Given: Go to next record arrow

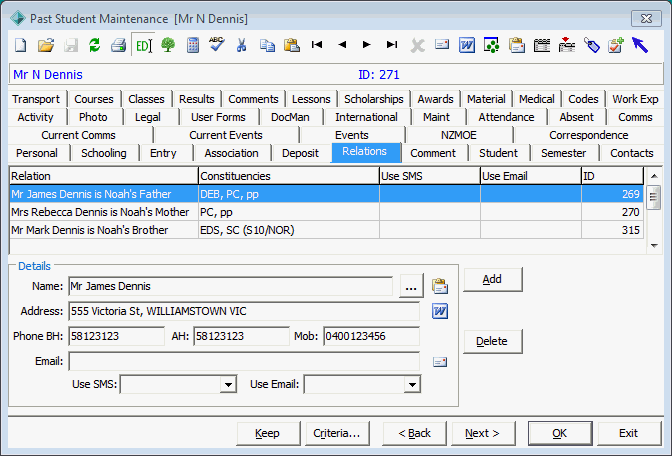Looking at the screenshot, I should click(x=366, y=45).
